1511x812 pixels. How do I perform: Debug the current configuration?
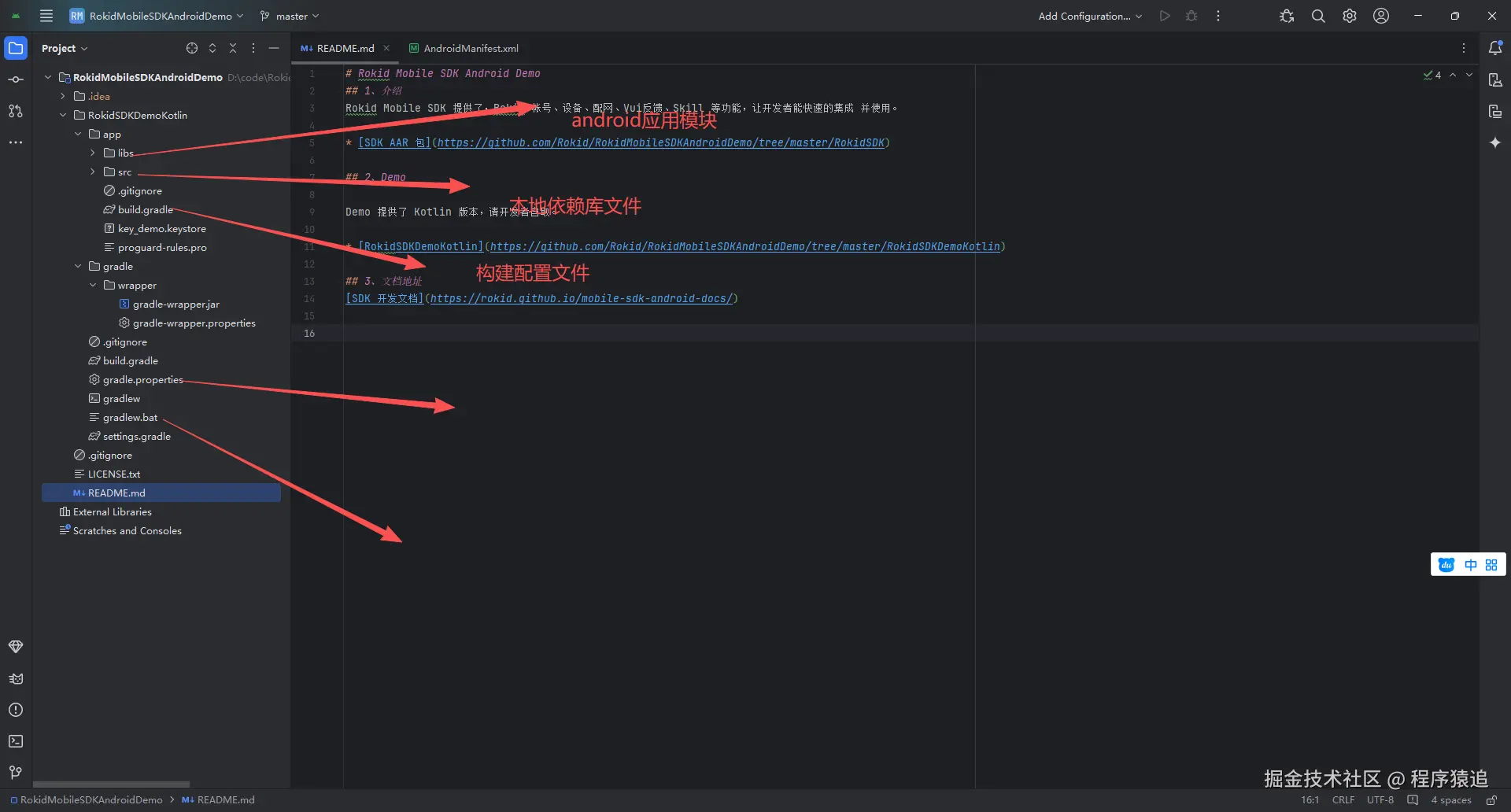[1191, 16]
